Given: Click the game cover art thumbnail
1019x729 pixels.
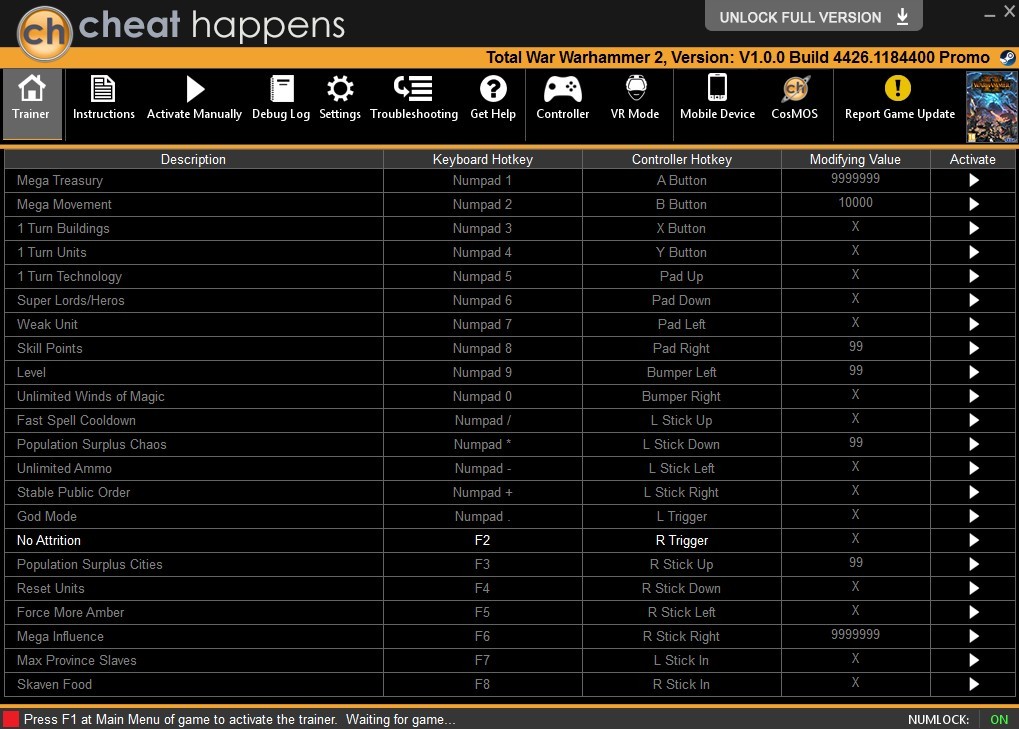Looking at the screenshot, I should (x=991, y=107).
